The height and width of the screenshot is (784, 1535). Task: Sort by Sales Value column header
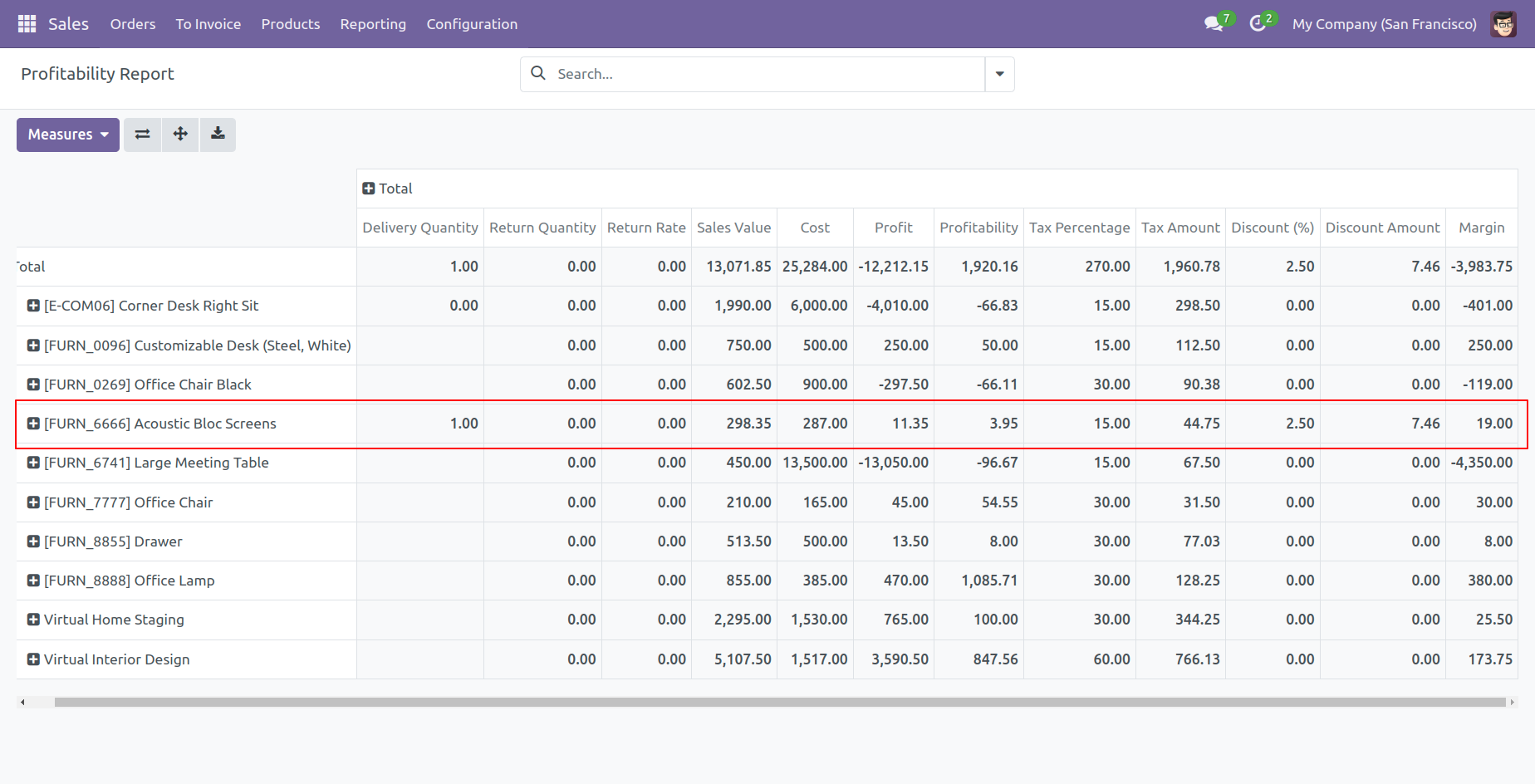(x=734, y=228)
